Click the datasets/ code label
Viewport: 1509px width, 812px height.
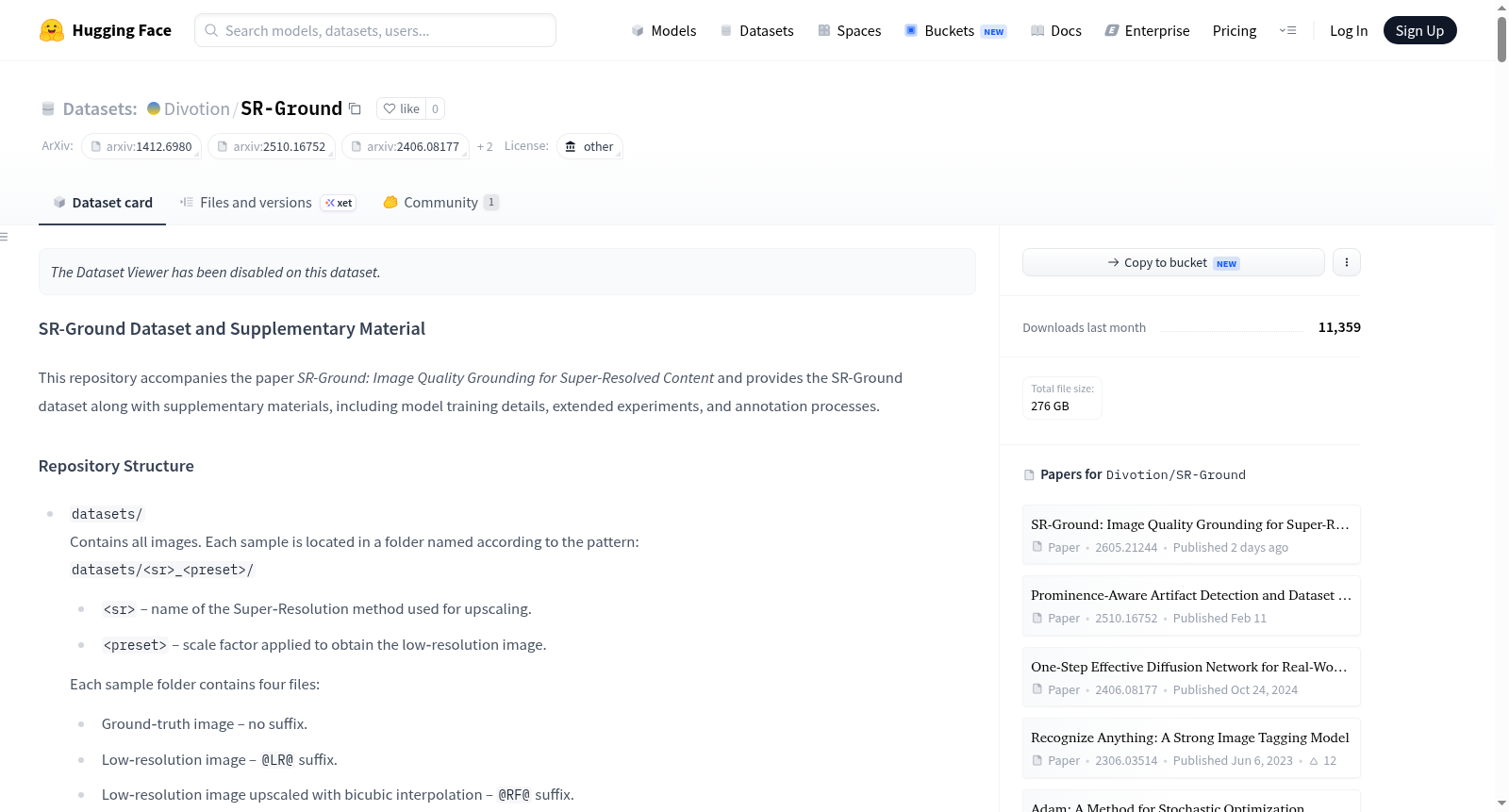[x=107, y=514]
